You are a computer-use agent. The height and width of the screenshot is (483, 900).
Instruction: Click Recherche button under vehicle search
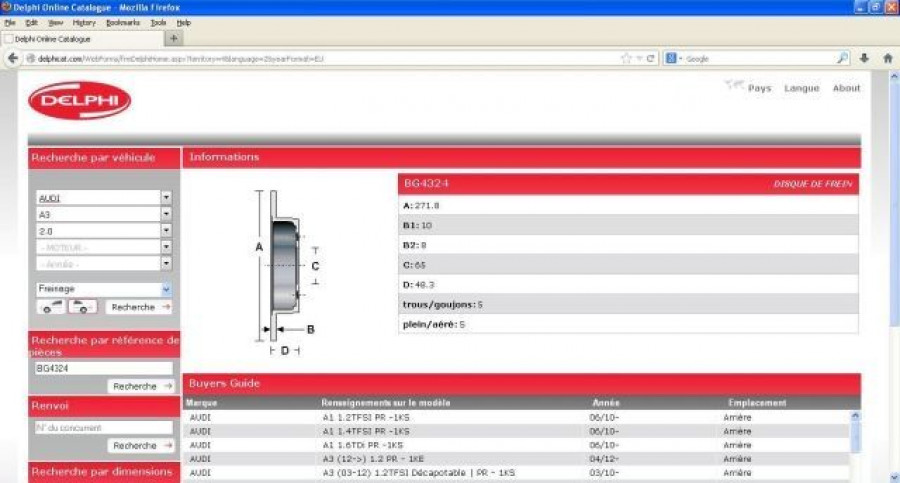[140, 307]
